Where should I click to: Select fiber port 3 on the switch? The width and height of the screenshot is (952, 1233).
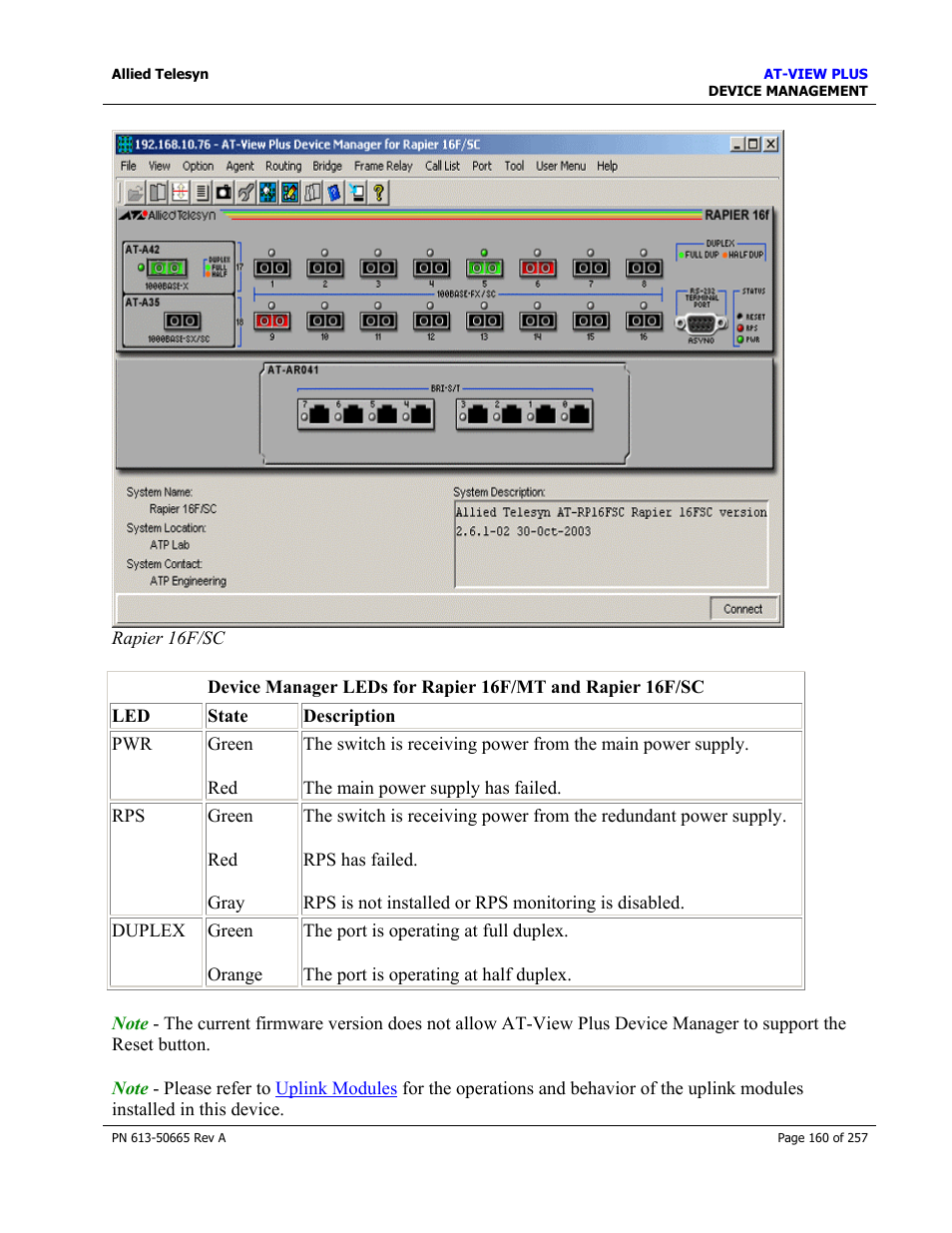pos(378,268)
